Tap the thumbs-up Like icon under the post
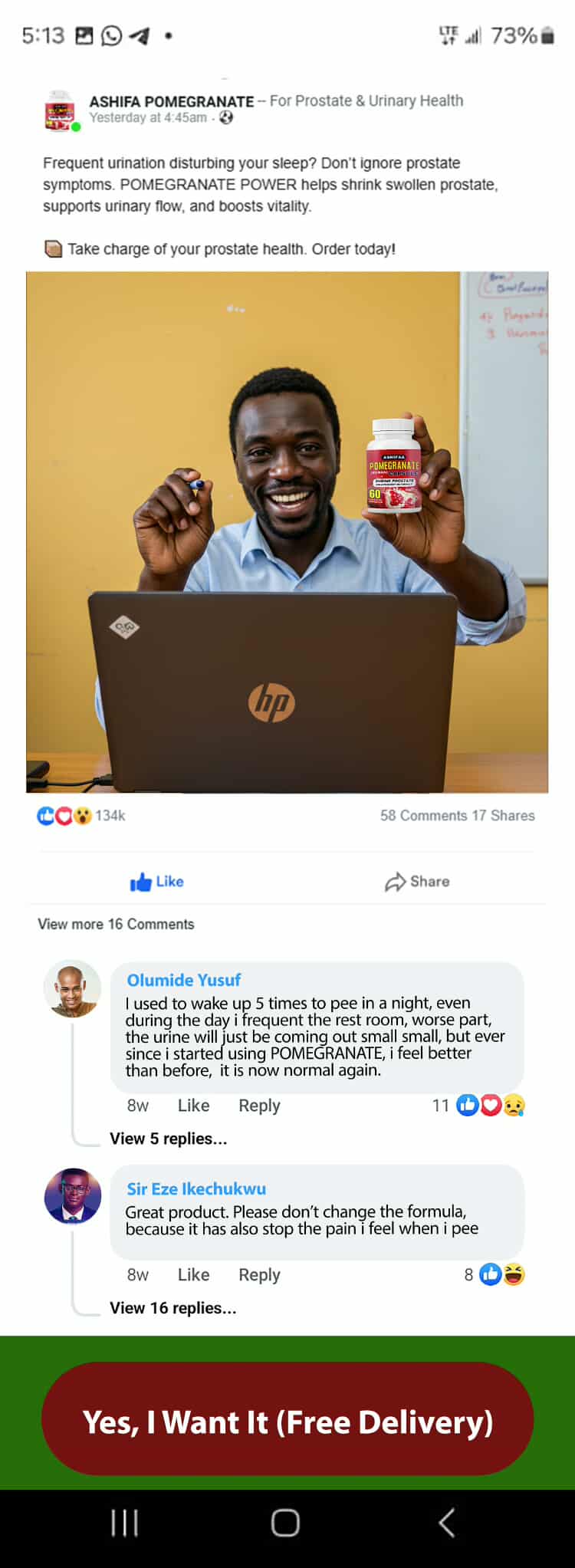The width and height of the screenshot is (575, 1568). pos(141,883)
